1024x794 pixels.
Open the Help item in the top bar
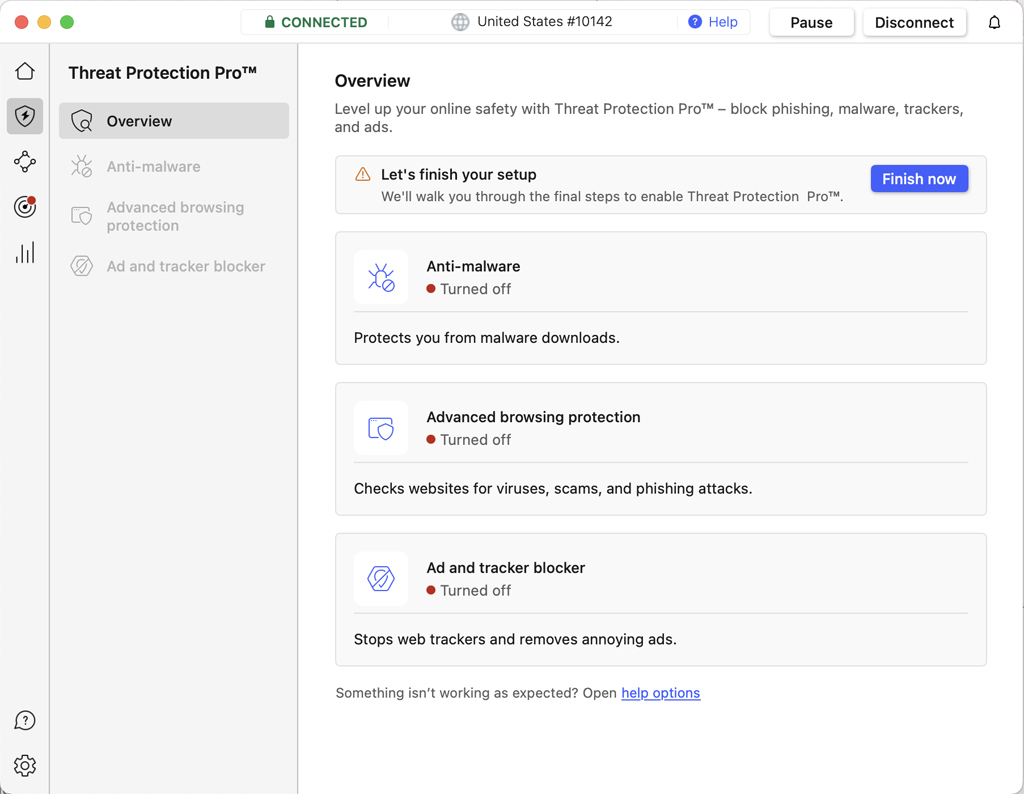coord(714,21)
